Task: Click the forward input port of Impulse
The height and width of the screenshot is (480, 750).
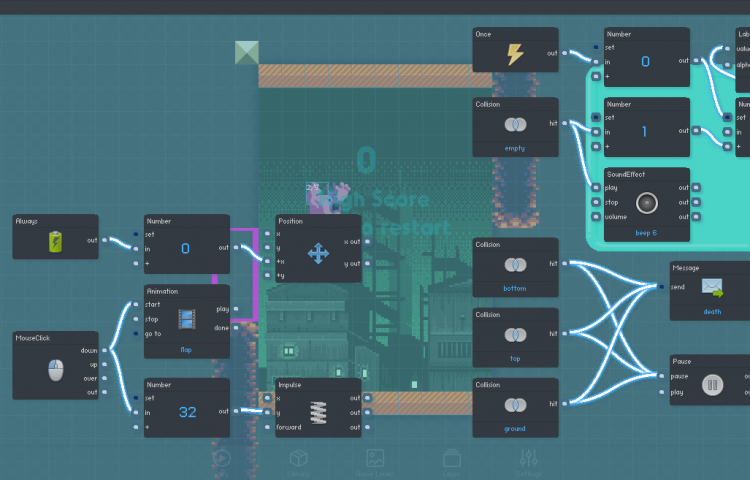Action: click(x=267, y=427)
